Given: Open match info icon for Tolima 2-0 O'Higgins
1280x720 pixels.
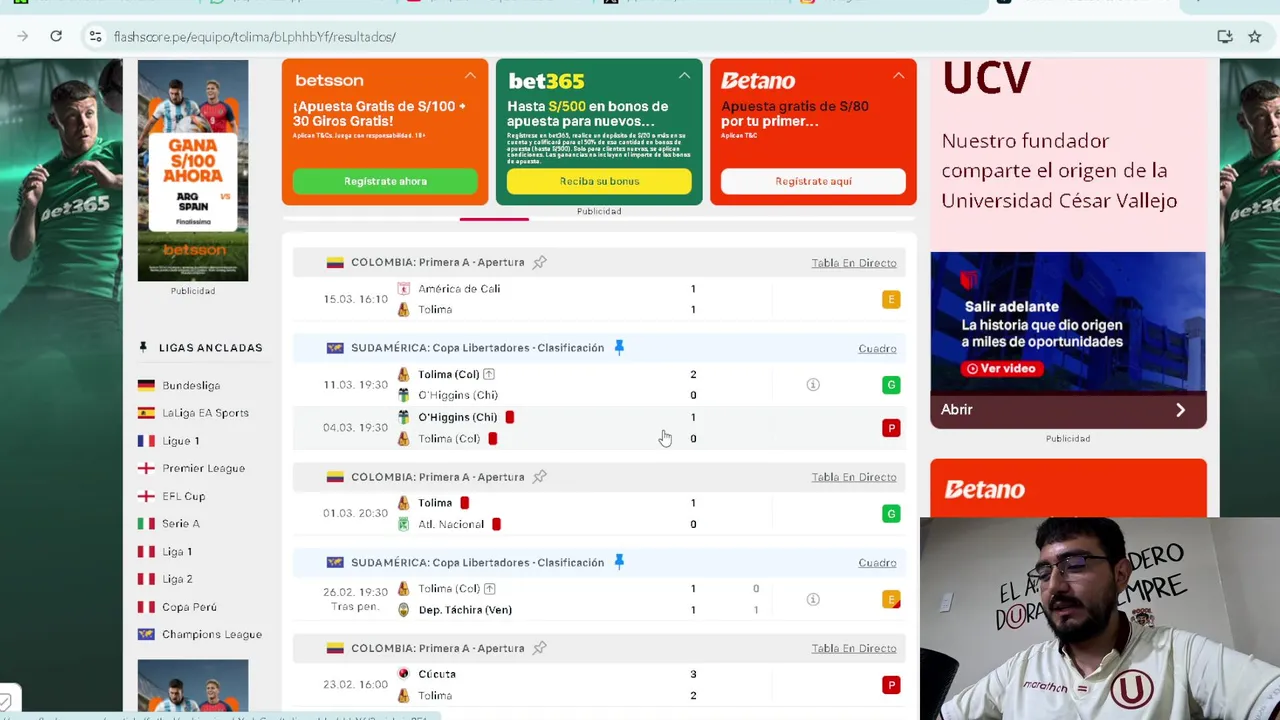Looking at the screenshot, I should tap(813, 385).
